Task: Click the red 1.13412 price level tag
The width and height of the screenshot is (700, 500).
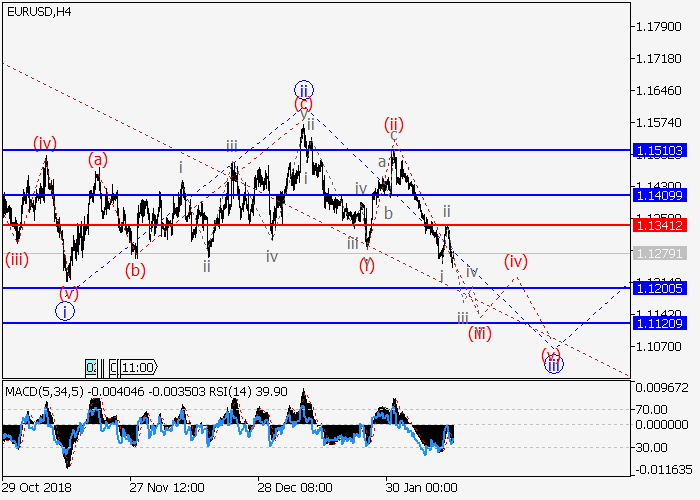Action: point(659,225)
